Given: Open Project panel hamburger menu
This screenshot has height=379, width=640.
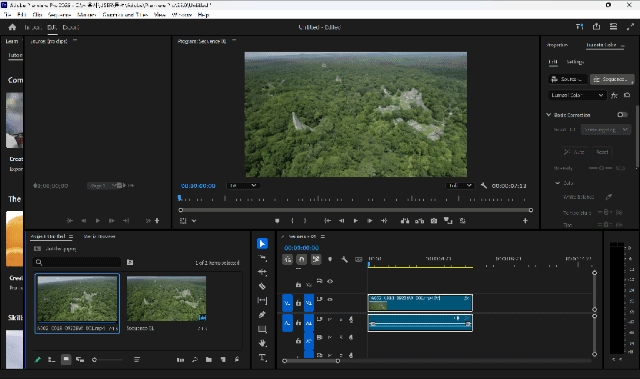Looking at the screenshot, I should 71,237.
